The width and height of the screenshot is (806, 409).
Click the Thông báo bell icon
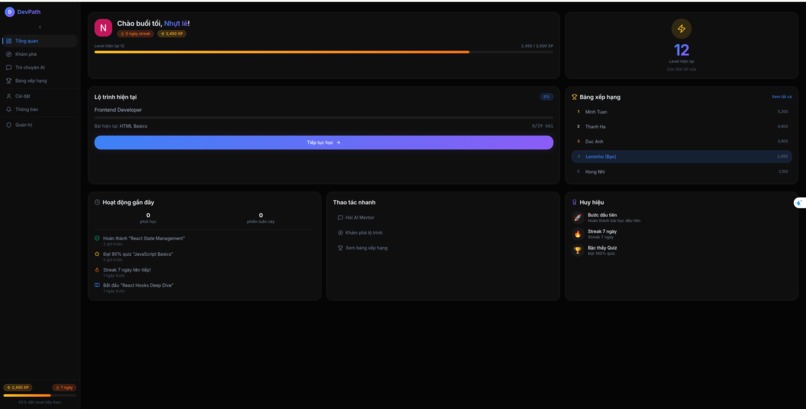(x=9, y=109)
